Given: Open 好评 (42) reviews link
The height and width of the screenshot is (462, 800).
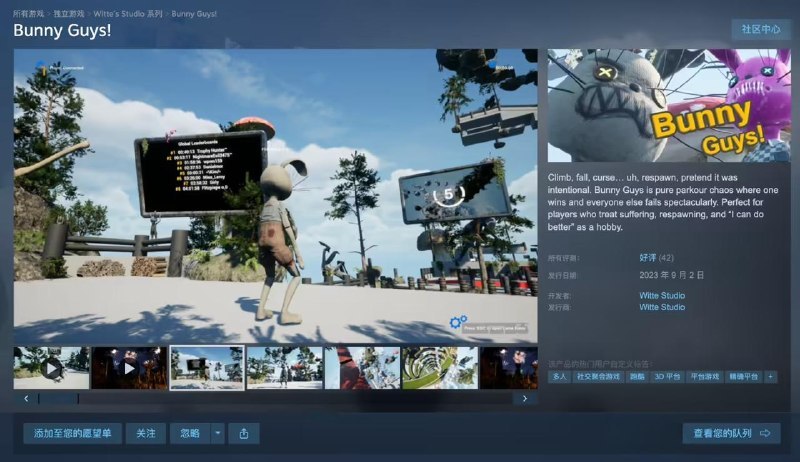Looking at the screenshot, I should tap(656, 258).
